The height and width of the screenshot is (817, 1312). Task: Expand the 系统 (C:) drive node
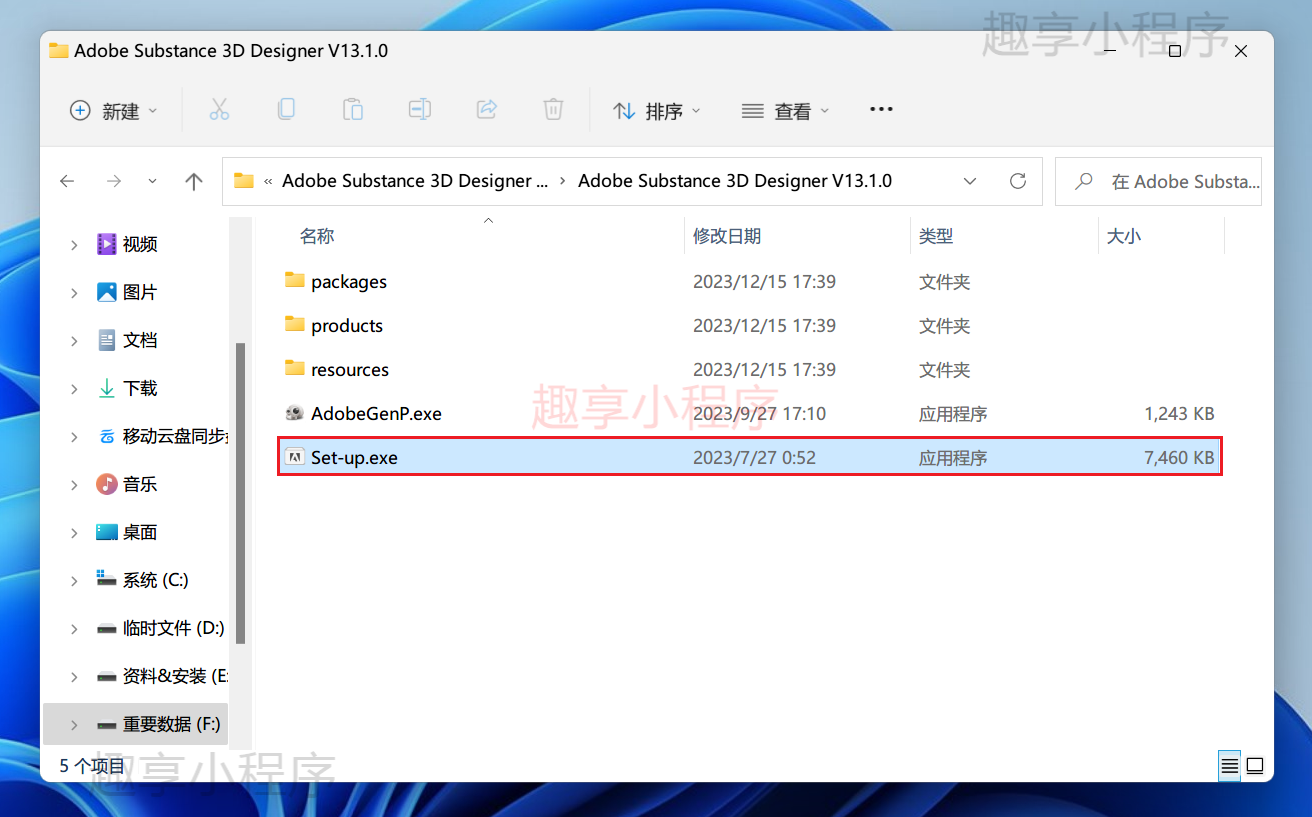coord(74,580)
